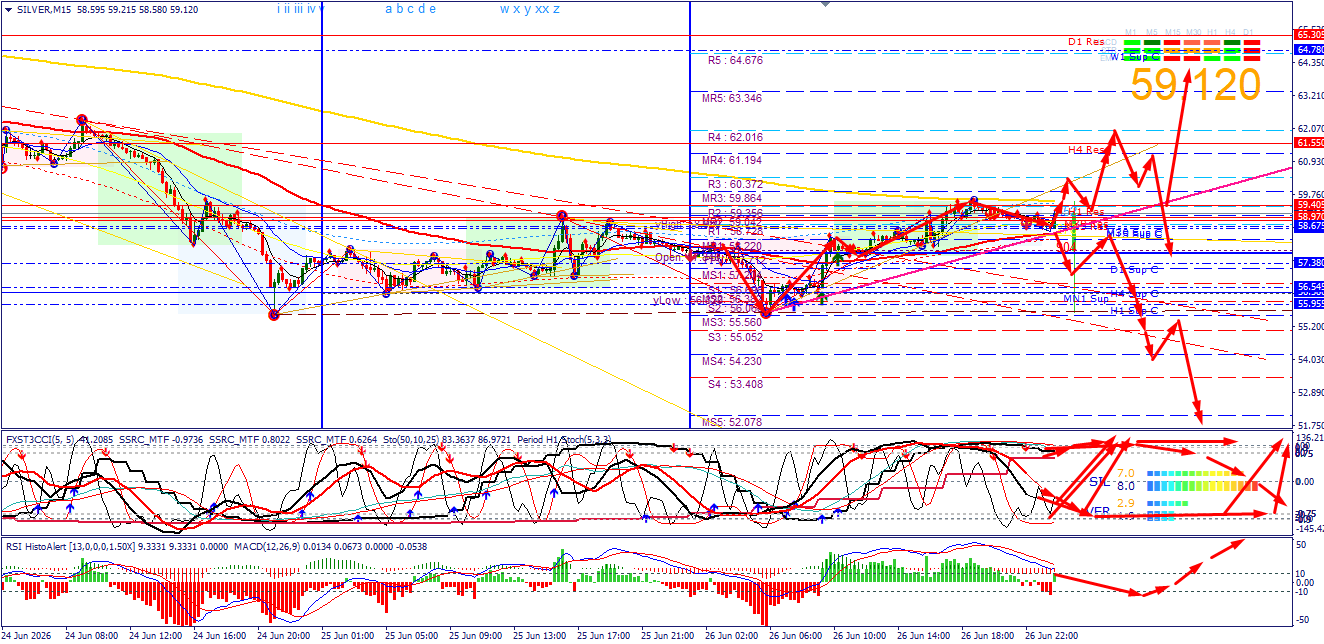Select the R5 : 64.676 pivot label
Viewport: 1324px width, 644px height.
pos(735,60)
